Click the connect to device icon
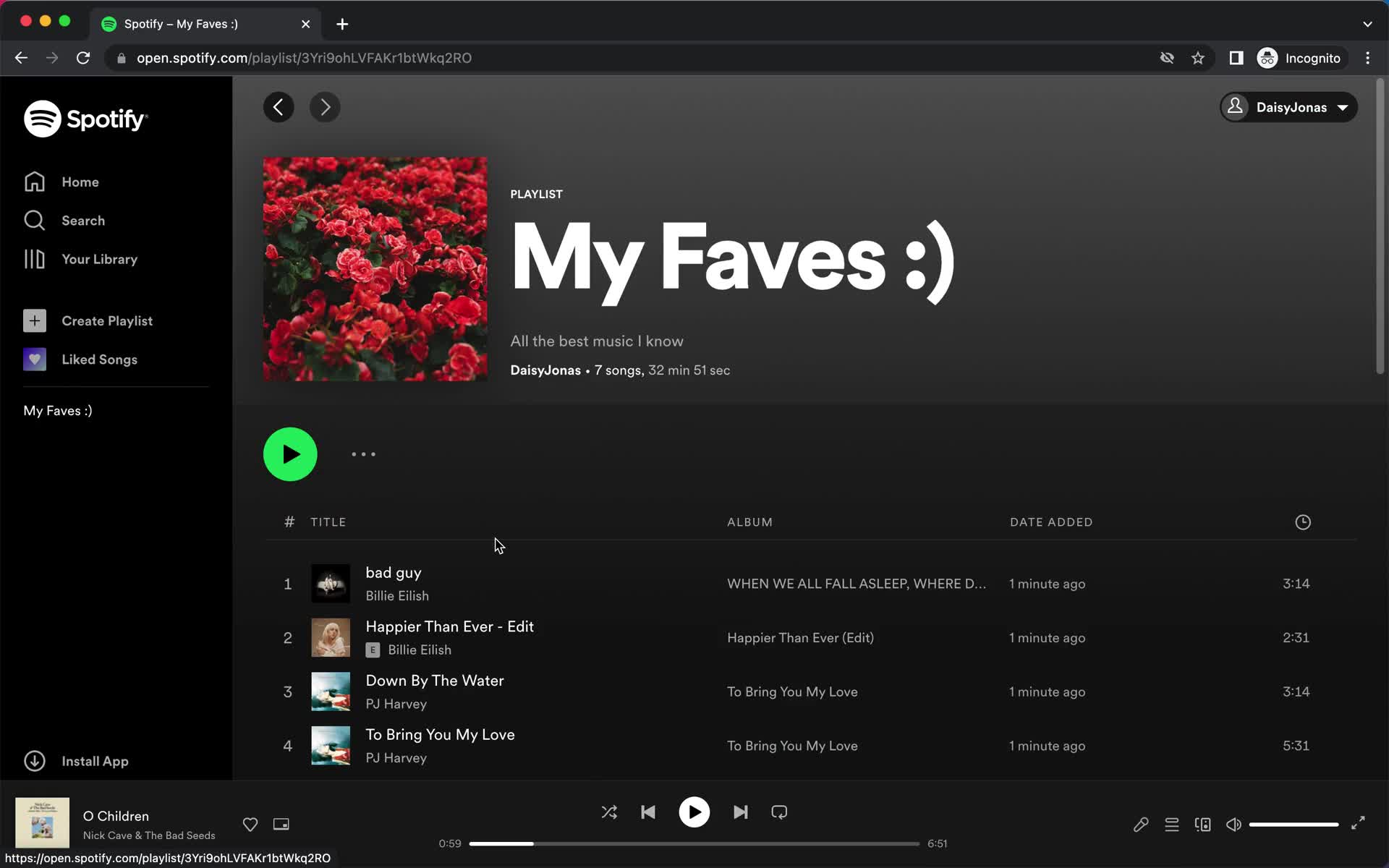 (x=1202, y=824)
